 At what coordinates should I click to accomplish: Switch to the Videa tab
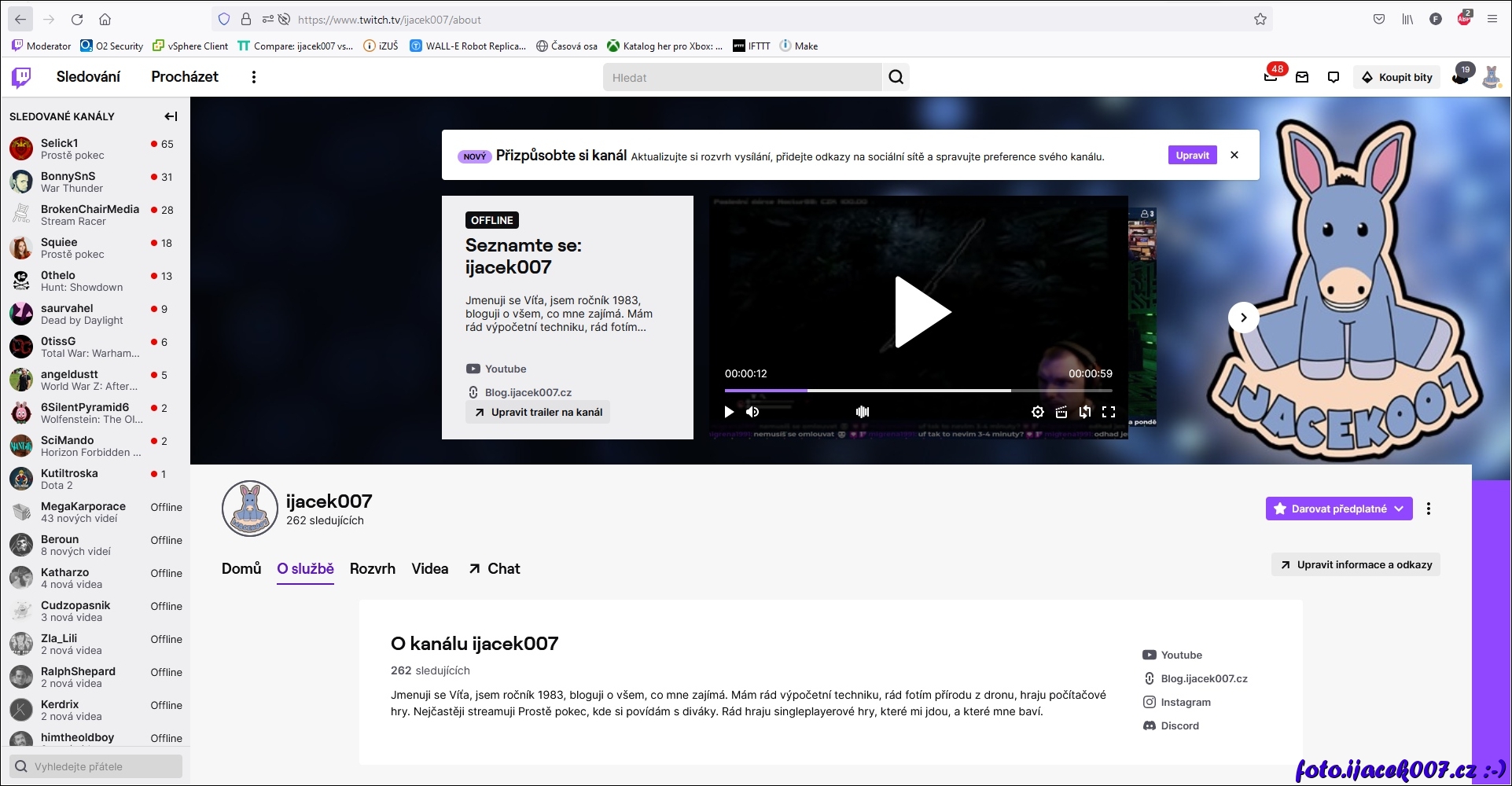point(429,568)
